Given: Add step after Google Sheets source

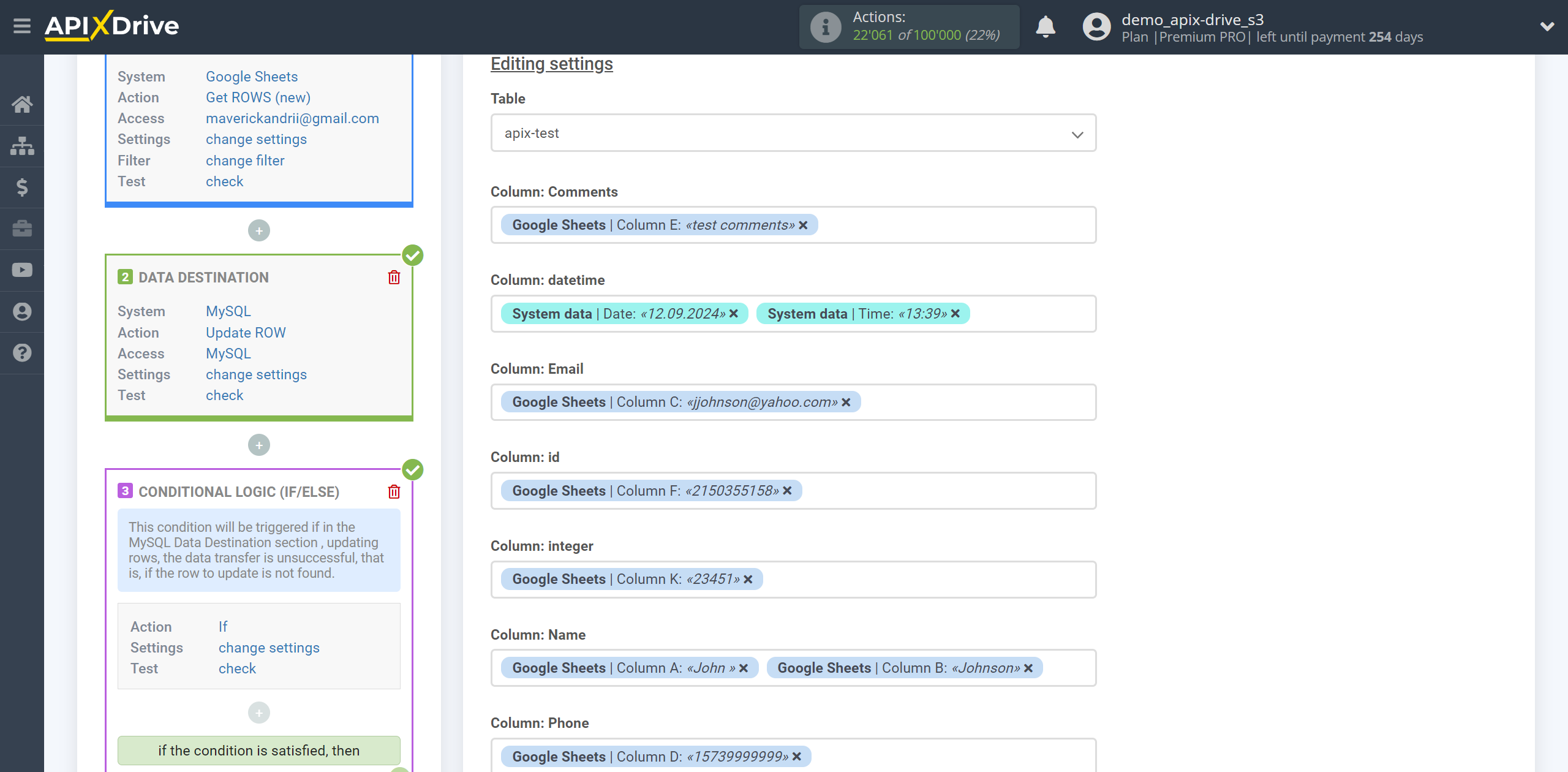Looking at the screenshot, I should pyautogui.click(x=259, y=230).
